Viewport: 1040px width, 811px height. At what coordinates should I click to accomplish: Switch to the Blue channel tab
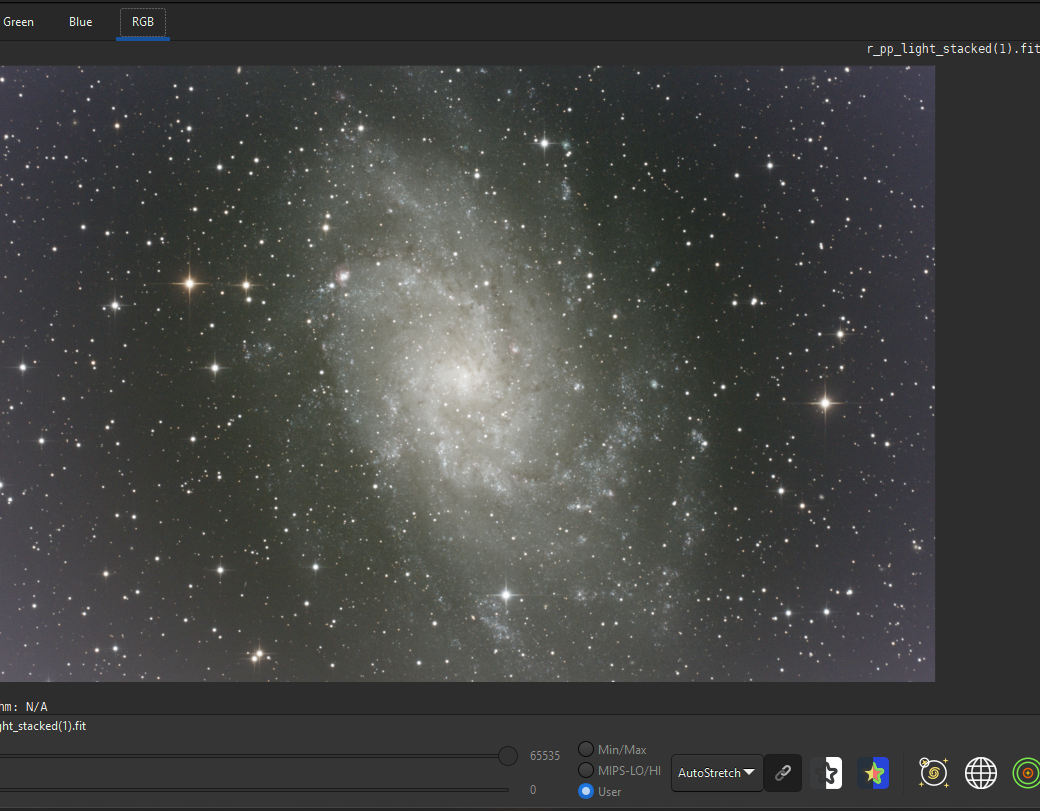(x=80, y=22)
